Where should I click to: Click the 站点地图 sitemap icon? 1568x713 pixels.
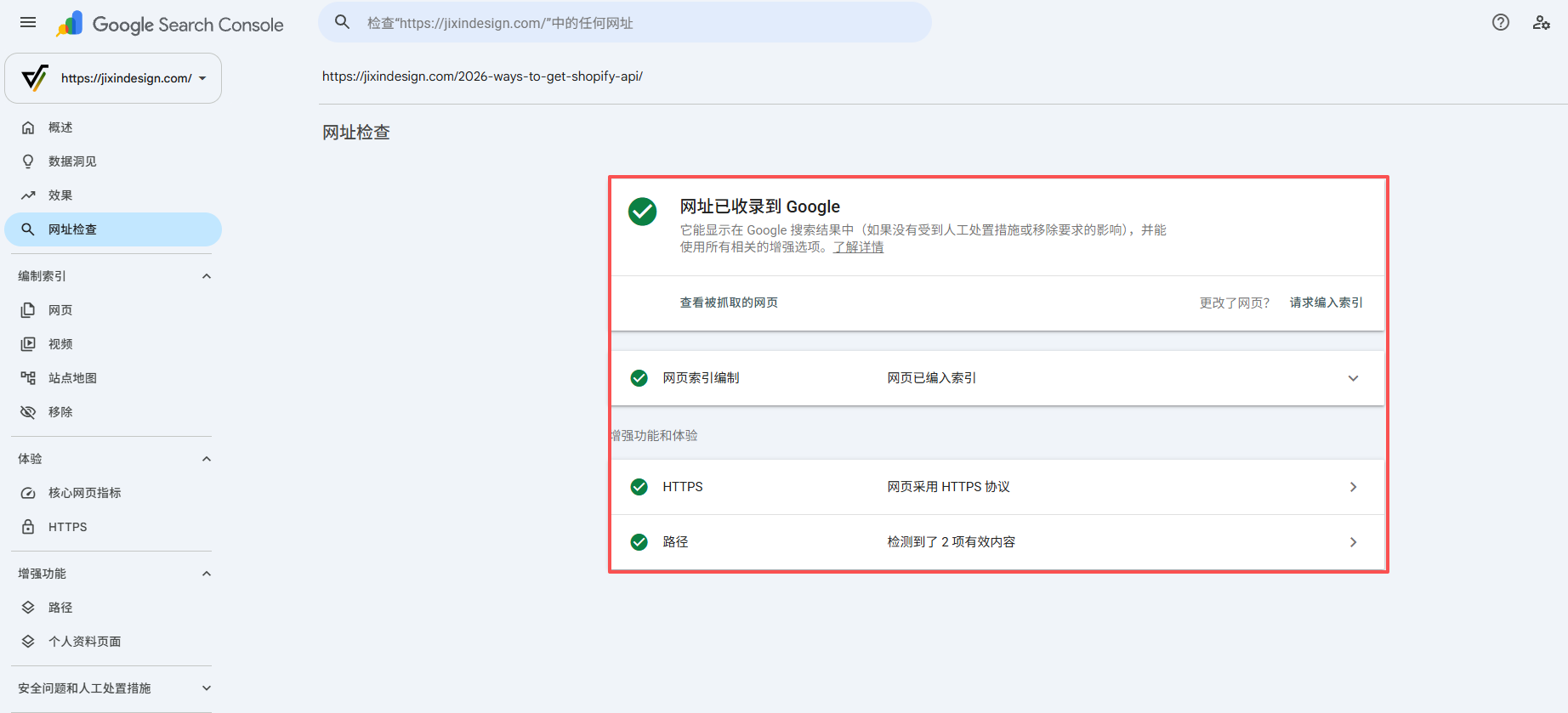click(28, 378)
